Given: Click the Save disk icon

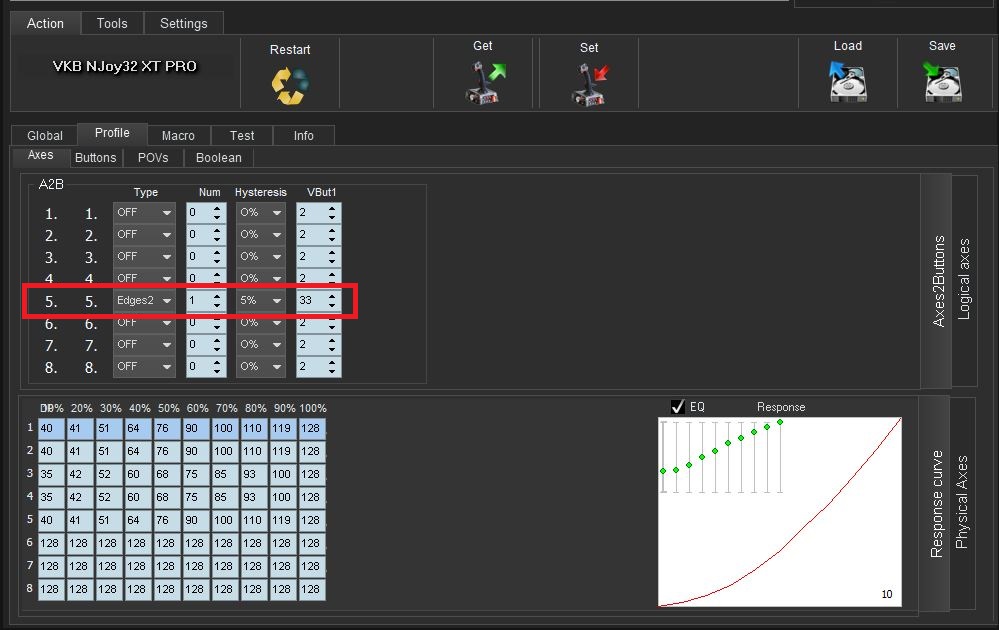Looking at the screenshot, I should 942,81.
